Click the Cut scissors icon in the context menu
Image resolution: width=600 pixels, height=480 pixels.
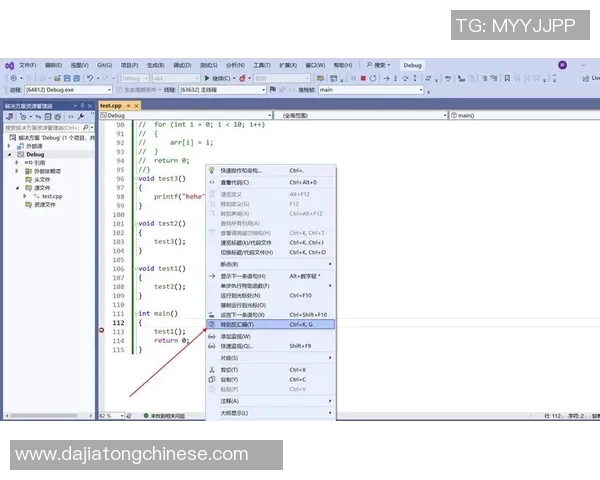pos(211,369)
